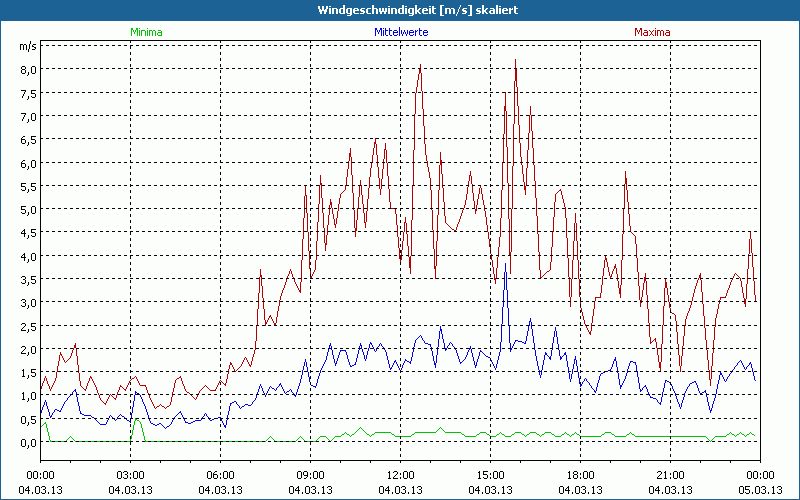Image resolution: width=800 pixels, height=500 pixels.
Task: Click the 03:00 time axis label
Action: pos(130,476)
